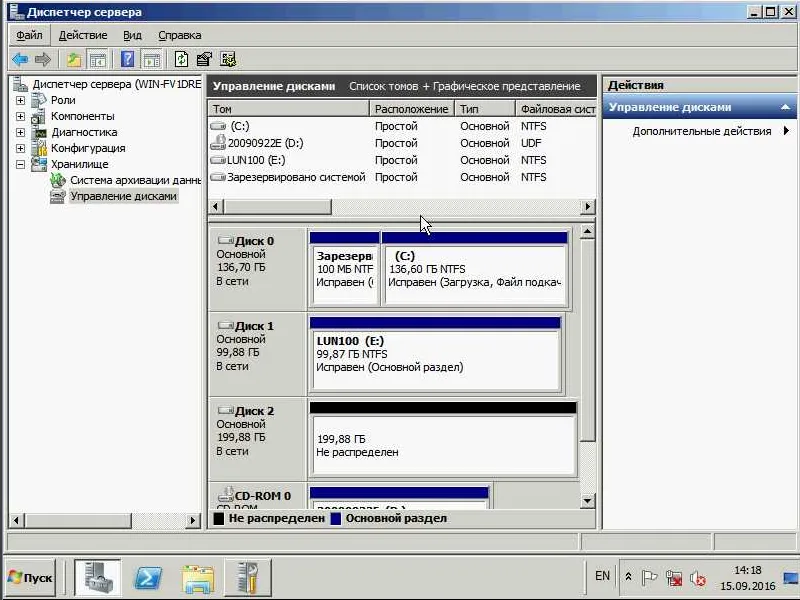Expand the Диагностика tree node
Image resolution: width=800 pixels, height=600 pixels.
(x=20, y=133)
